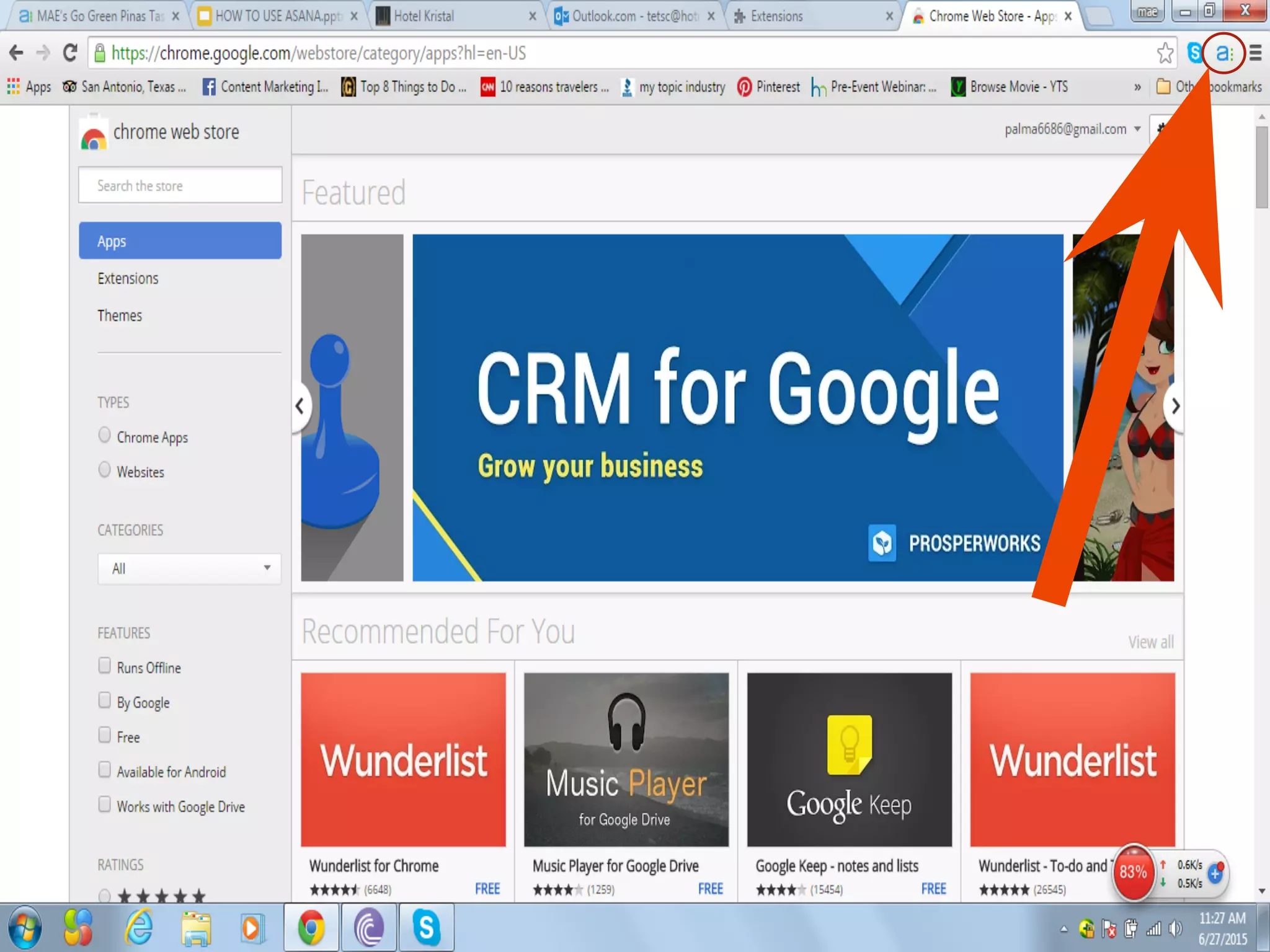1270x952 pixels.
Task: Check the By Google feature filter
Action: coord(105,700)
